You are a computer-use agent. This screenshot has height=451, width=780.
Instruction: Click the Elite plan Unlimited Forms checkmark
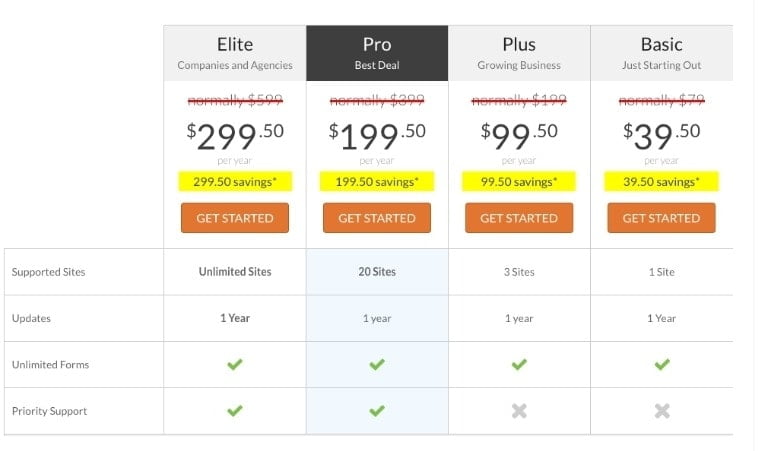235,364
